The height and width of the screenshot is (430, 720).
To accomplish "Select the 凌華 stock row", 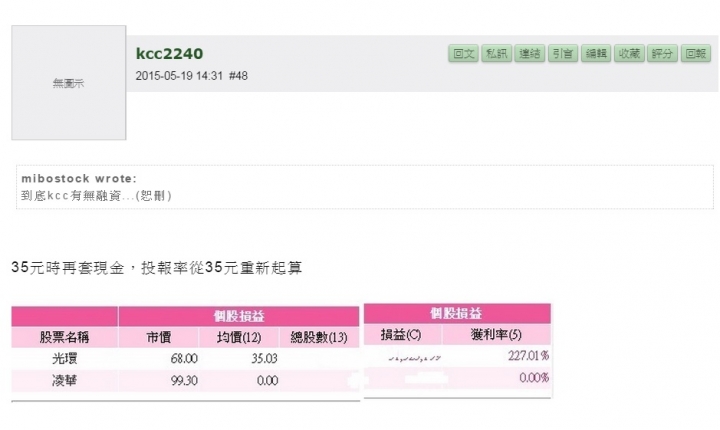I will (186, 380).
